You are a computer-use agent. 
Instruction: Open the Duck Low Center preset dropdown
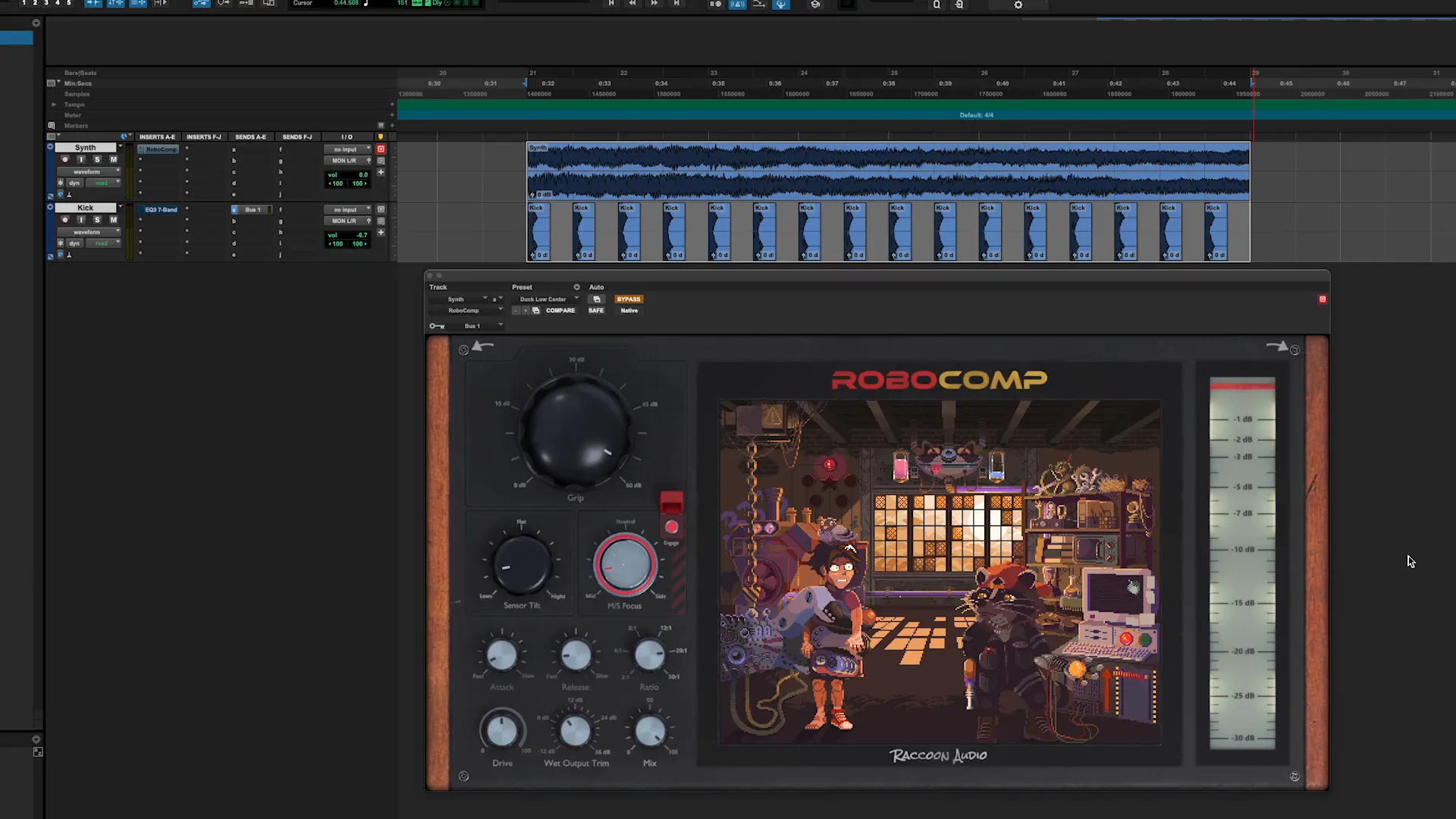(x=546, y=299)
